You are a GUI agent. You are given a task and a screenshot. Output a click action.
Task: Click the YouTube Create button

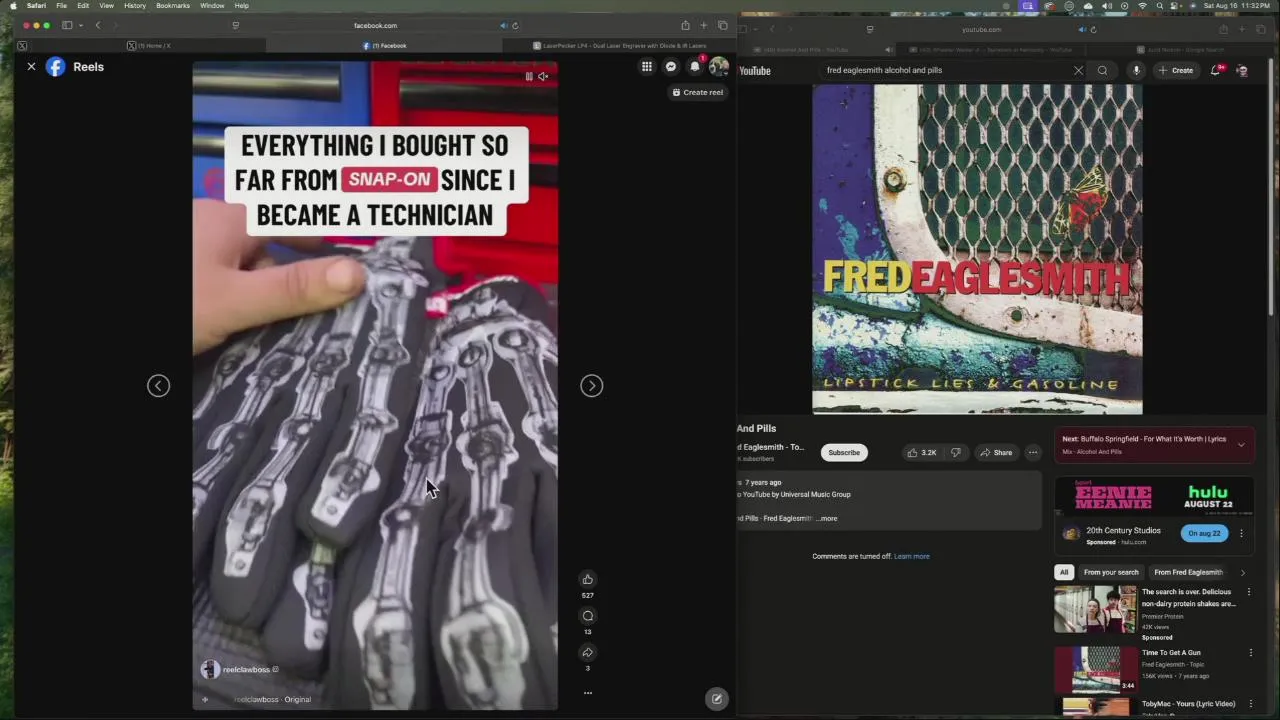tap(1176, 71)
